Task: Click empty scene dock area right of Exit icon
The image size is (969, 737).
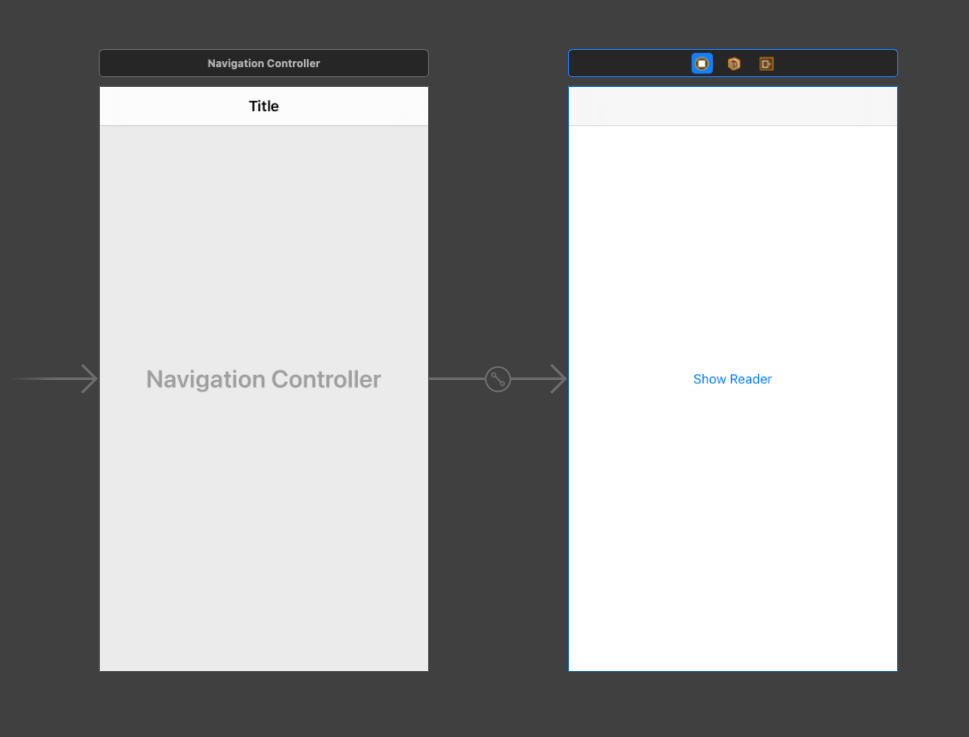Action: click(x=840, y=64)
